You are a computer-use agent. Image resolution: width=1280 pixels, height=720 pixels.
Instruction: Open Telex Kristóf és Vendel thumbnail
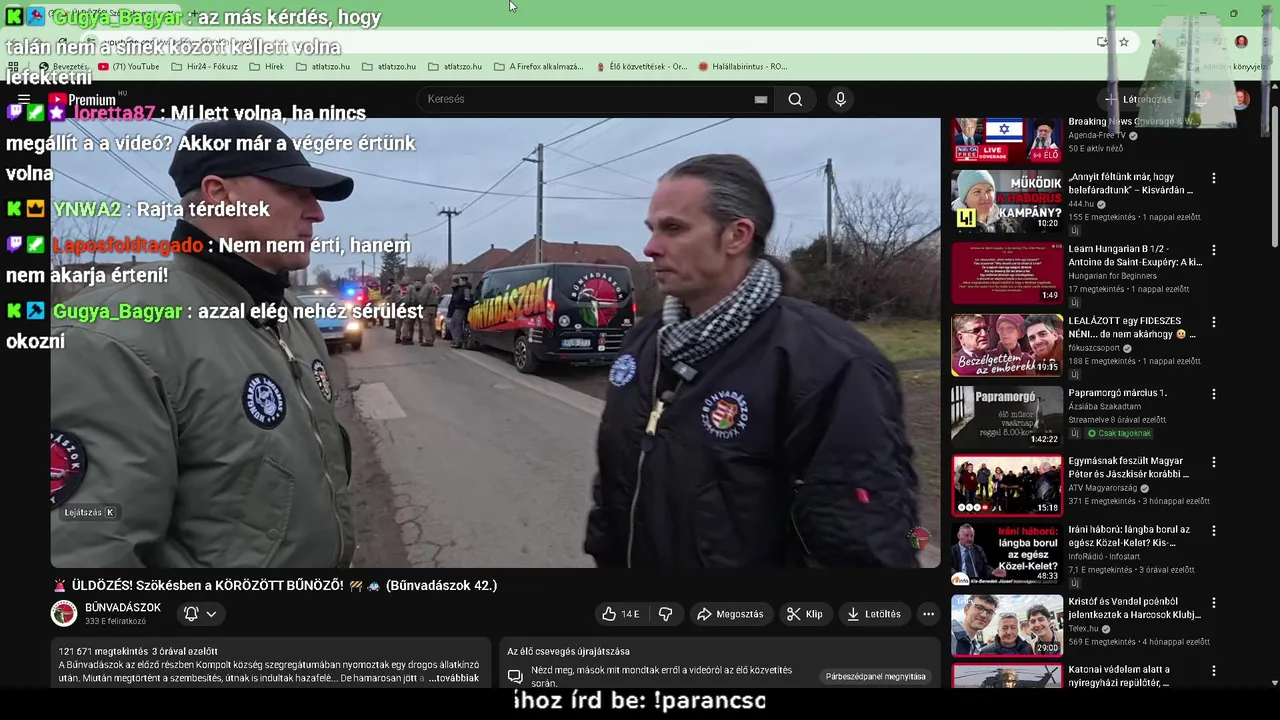(1007, 625)
